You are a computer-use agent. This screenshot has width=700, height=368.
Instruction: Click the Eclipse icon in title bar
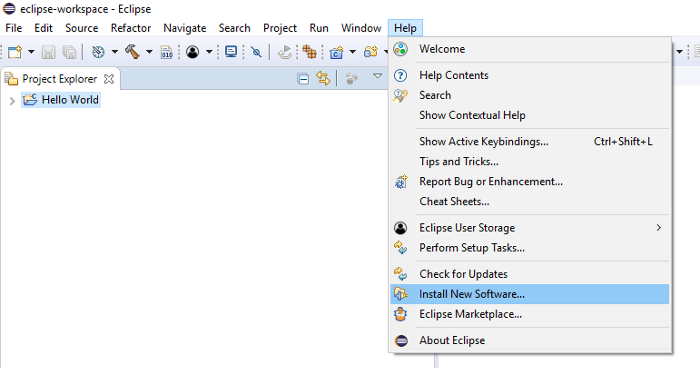(x=9, y=8)
